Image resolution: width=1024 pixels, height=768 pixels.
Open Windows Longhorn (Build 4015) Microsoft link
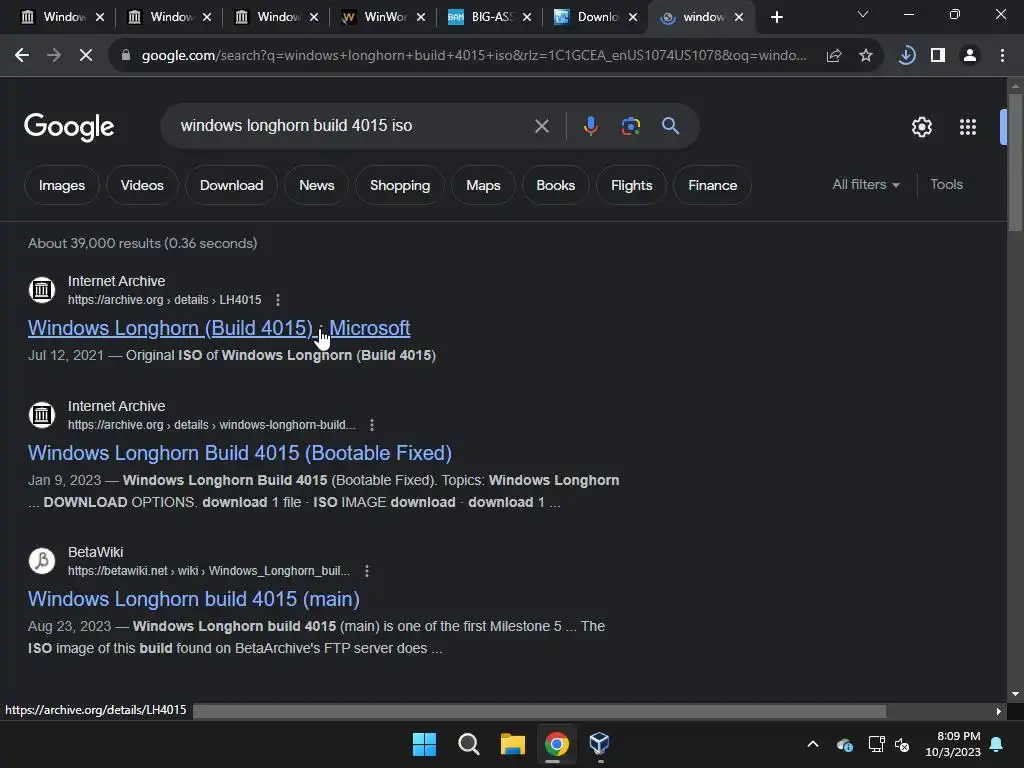[x=219, y=328]
